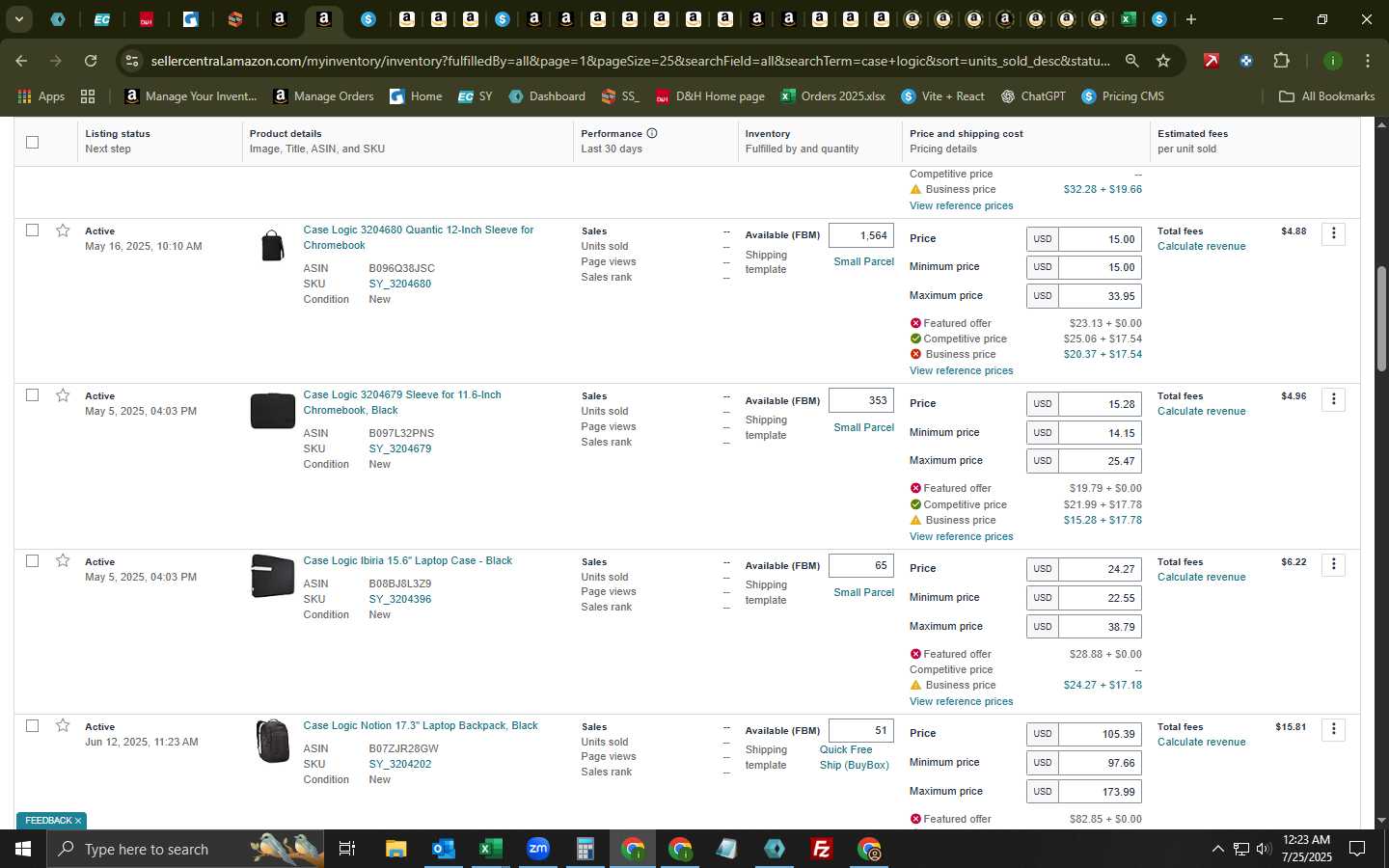Open Manage Orders bookmark

click(x=323, y=96)
